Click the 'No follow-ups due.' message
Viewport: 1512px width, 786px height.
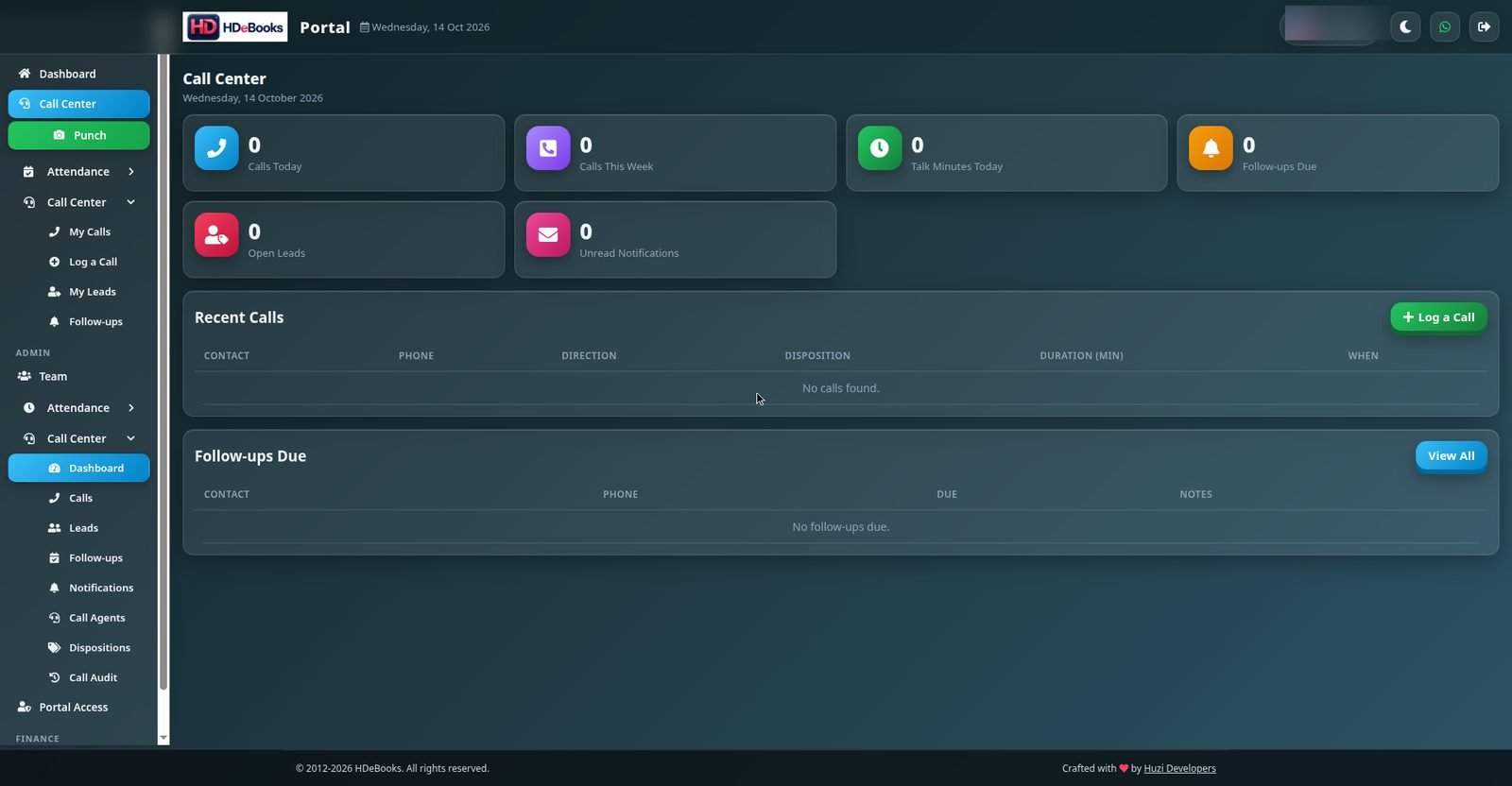click(841, 527)
